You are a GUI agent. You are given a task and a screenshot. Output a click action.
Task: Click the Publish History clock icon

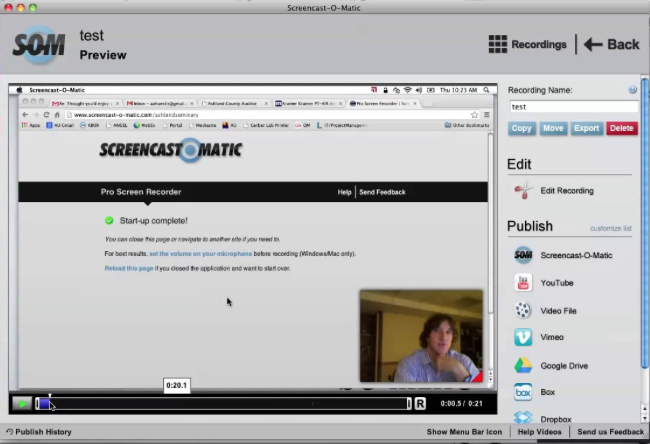[9, 432]
